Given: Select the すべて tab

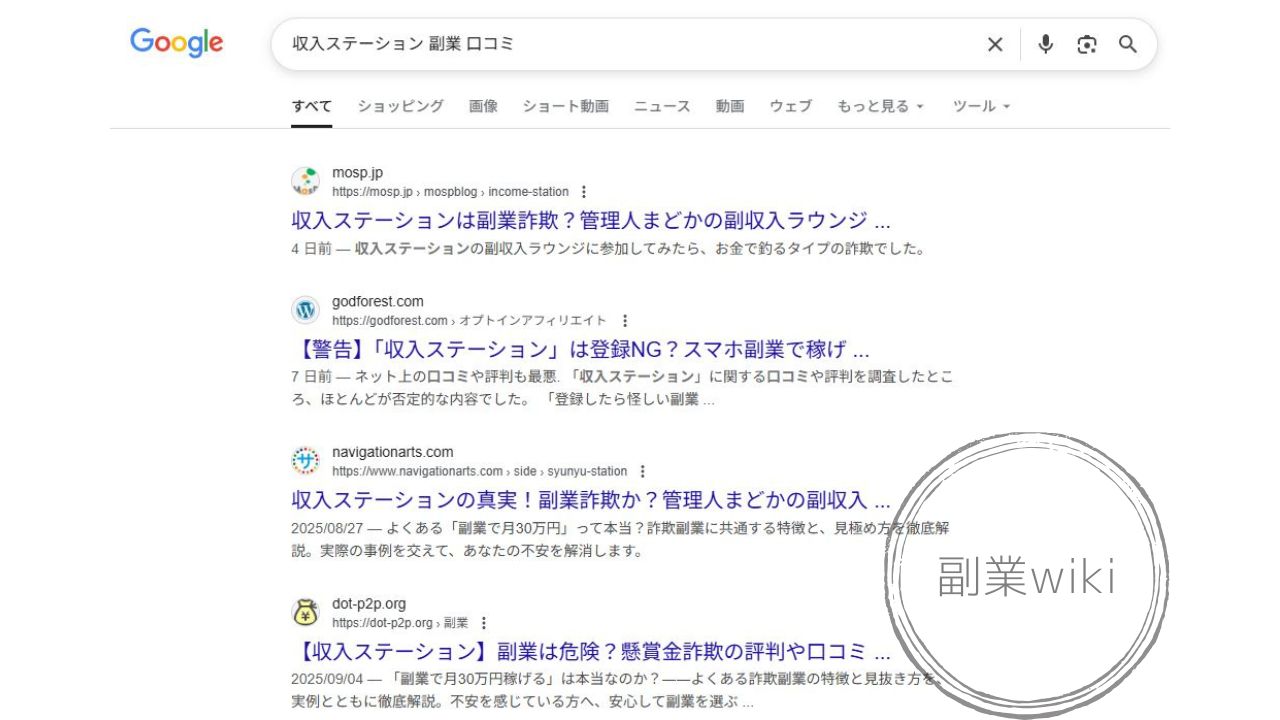Looking at the screenshot, I should click(312, 106).
